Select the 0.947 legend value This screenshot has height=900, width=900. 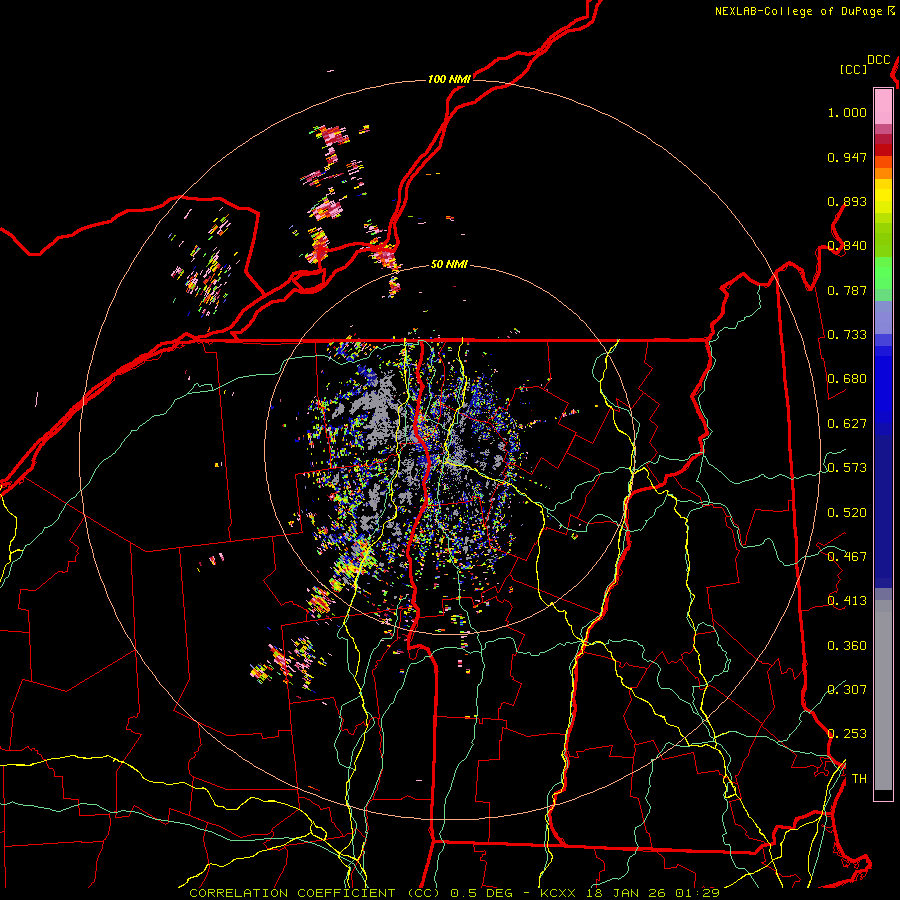[x=847, y=157]
